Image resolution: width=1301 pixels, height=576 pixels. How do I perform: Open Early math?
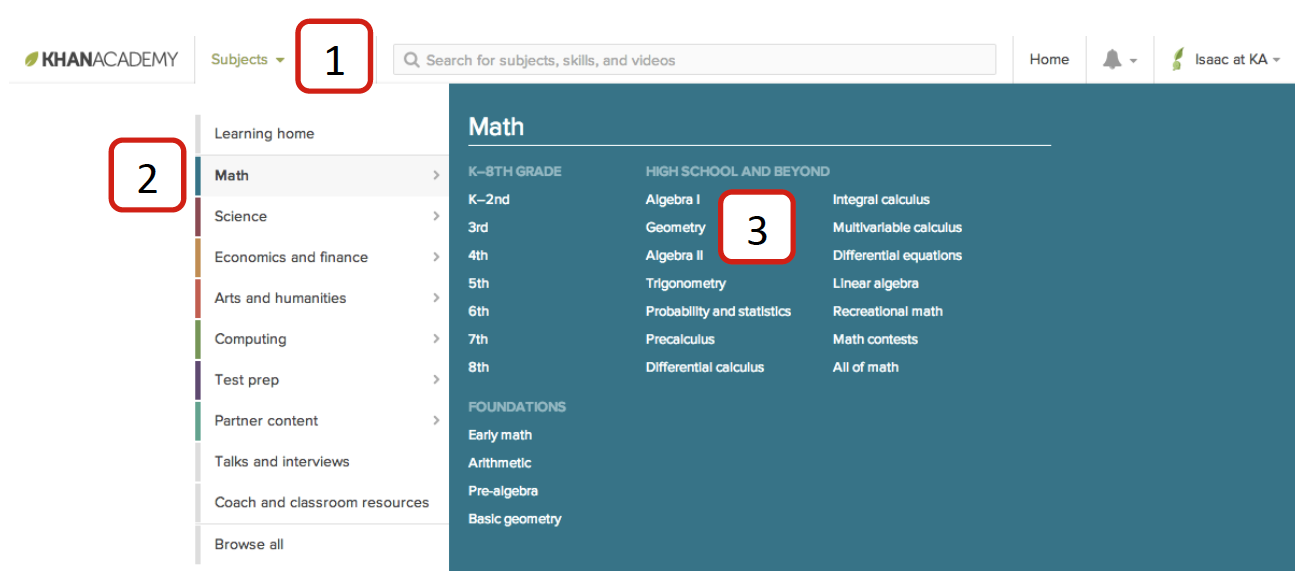click(500, 436)
